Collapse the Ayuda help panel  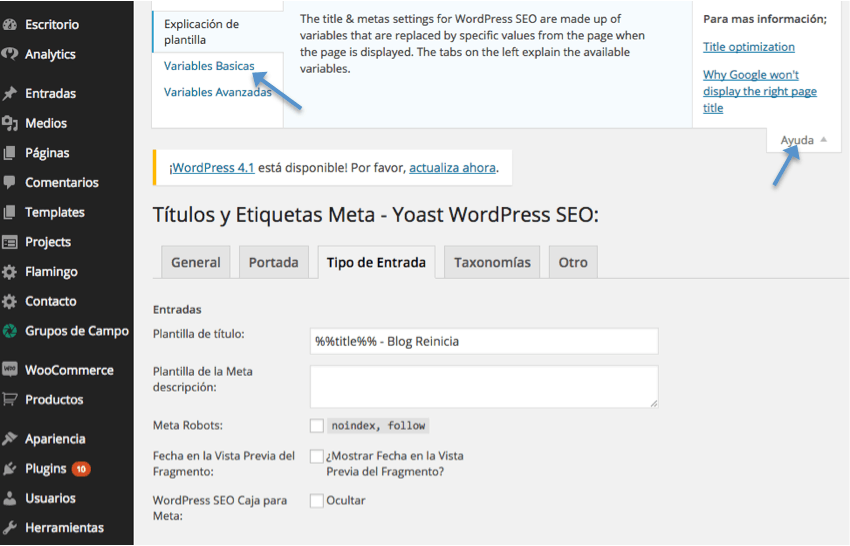(x=804, y=140)
